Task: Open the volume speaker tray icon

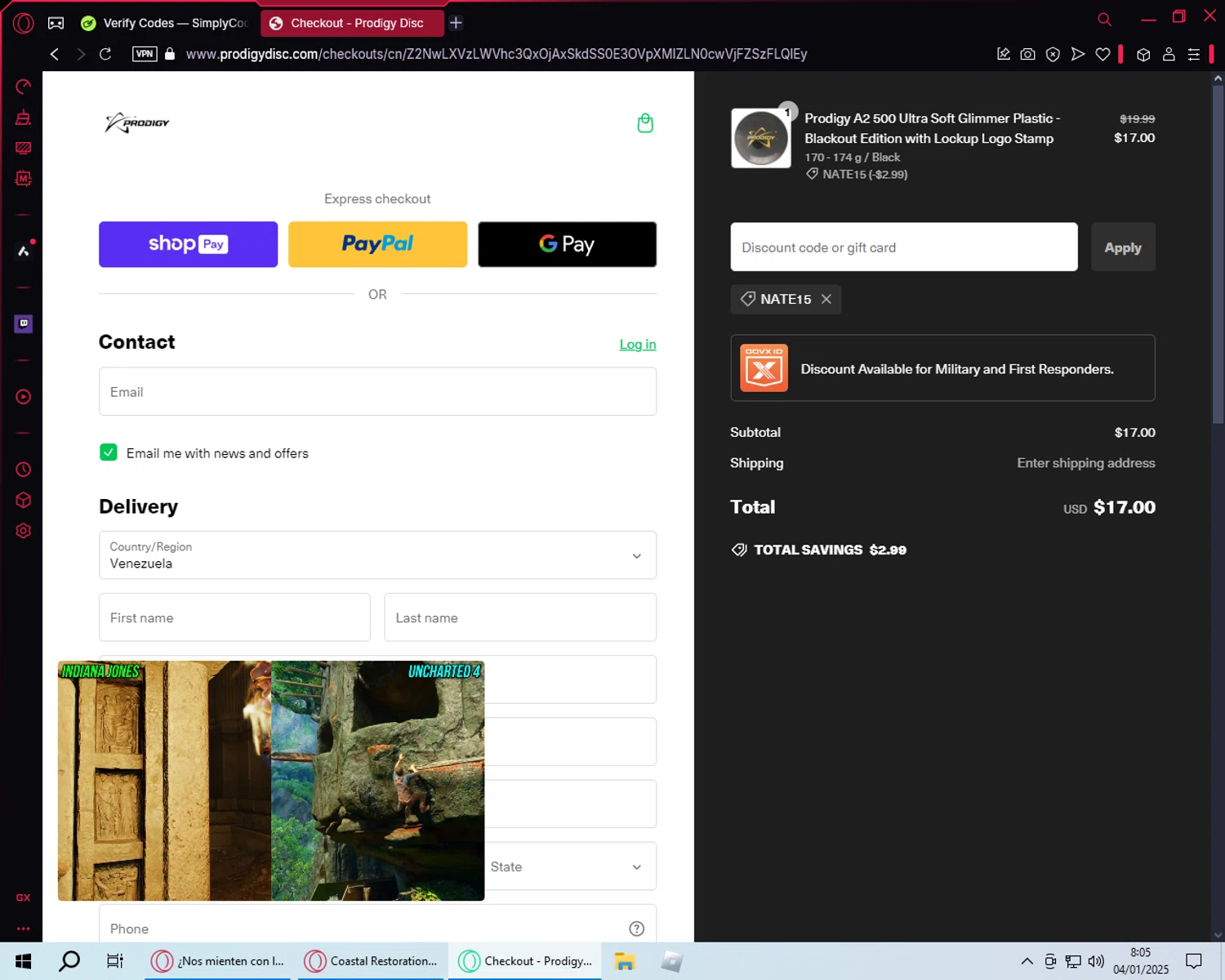Action: tap(1096, 961)
